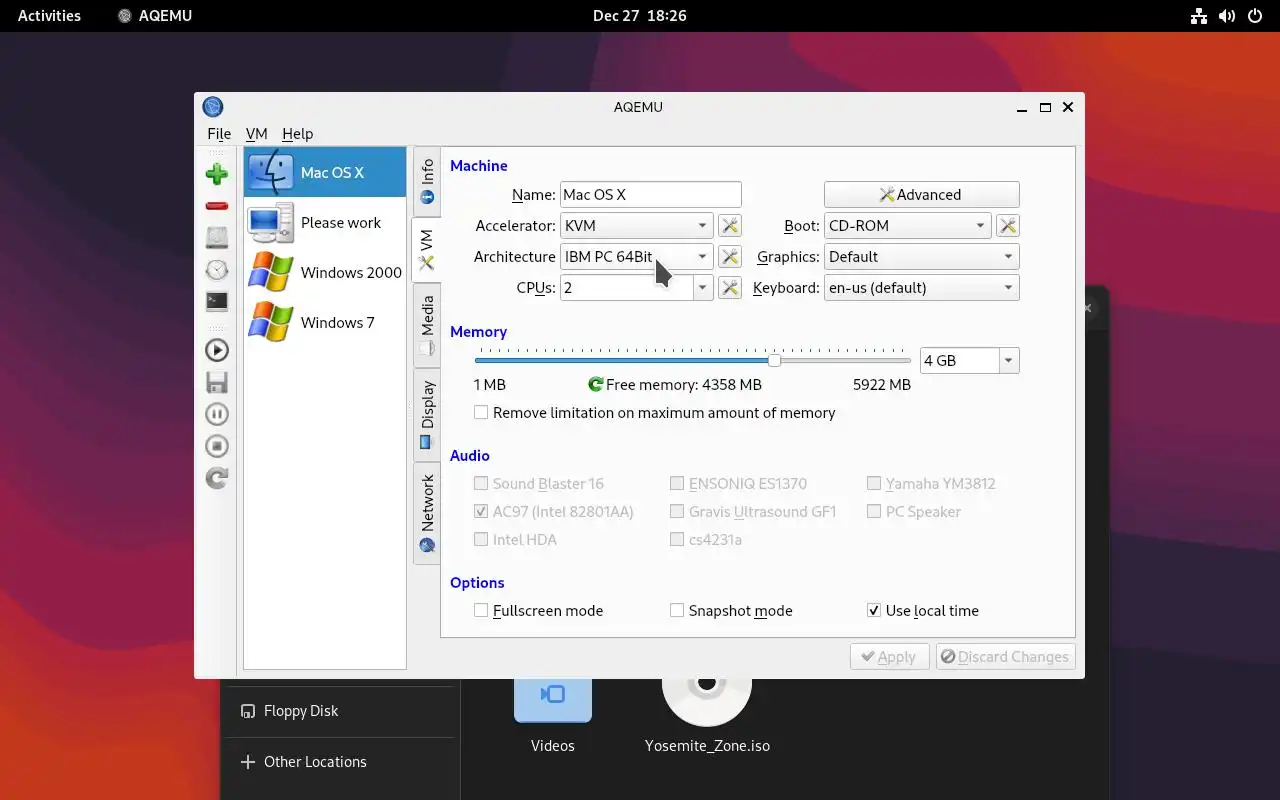Toggle the Yamaha YM3812 checkbox

tap(874, 483)
